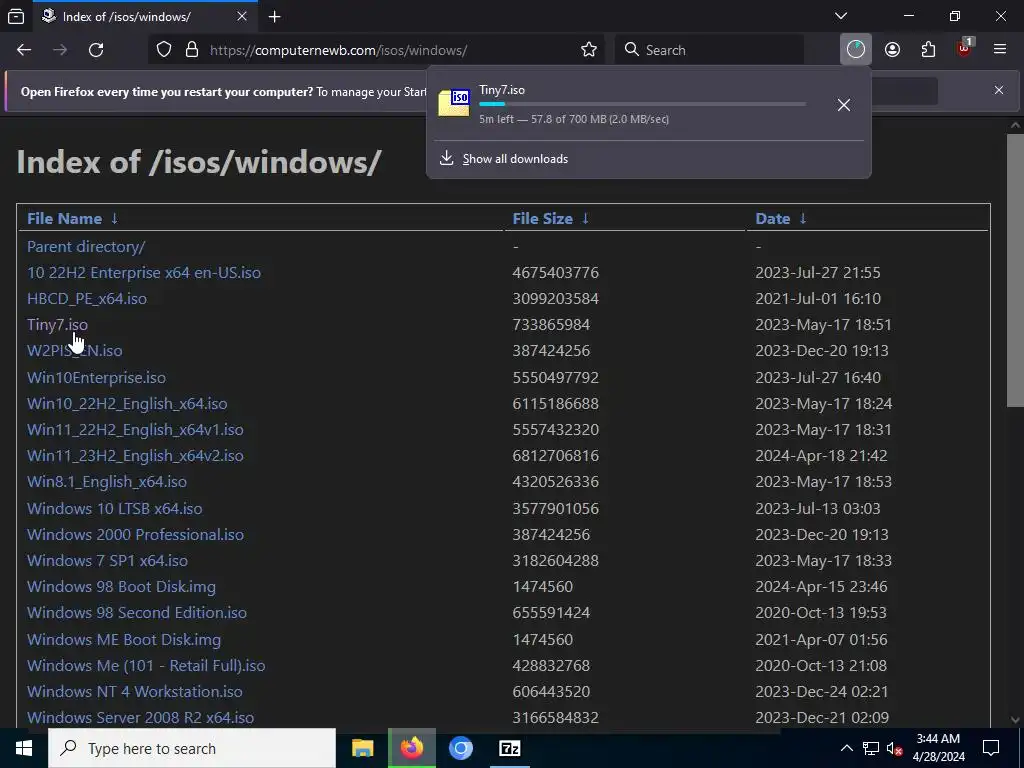The width and height of the screenshot is (1024, 768).
Task: Click the Tiny7.iso download progress bar
Action: pyautogui.click(x=642, y=104)
